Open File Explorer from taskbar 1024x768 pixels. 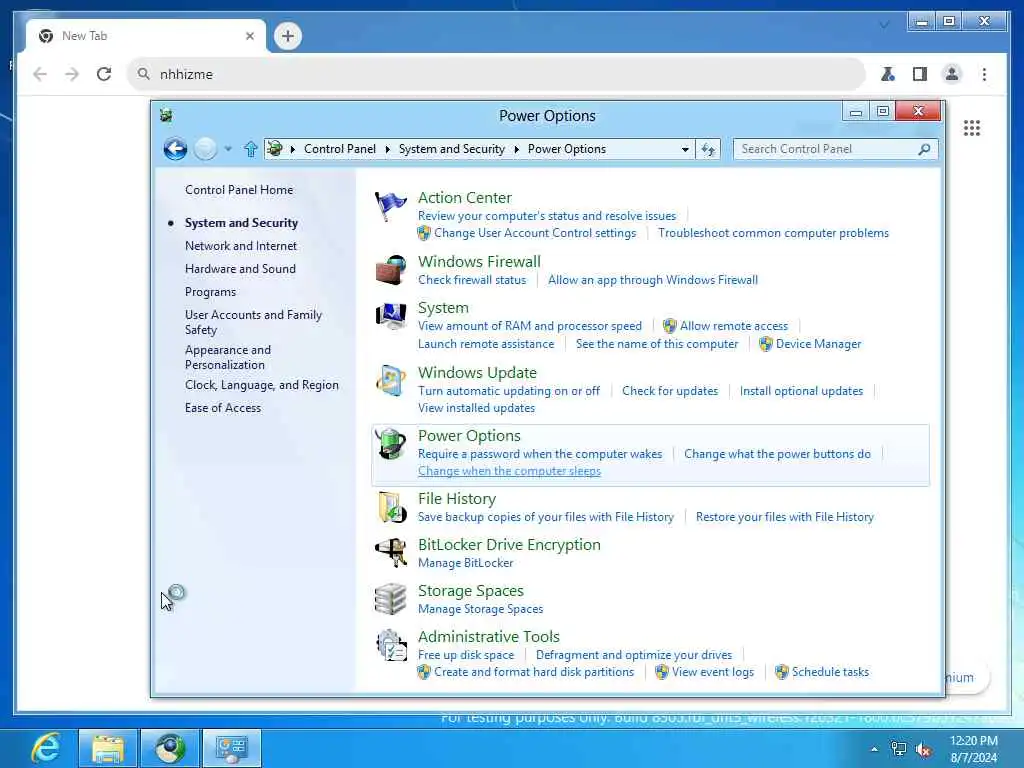tap(108, 748)
